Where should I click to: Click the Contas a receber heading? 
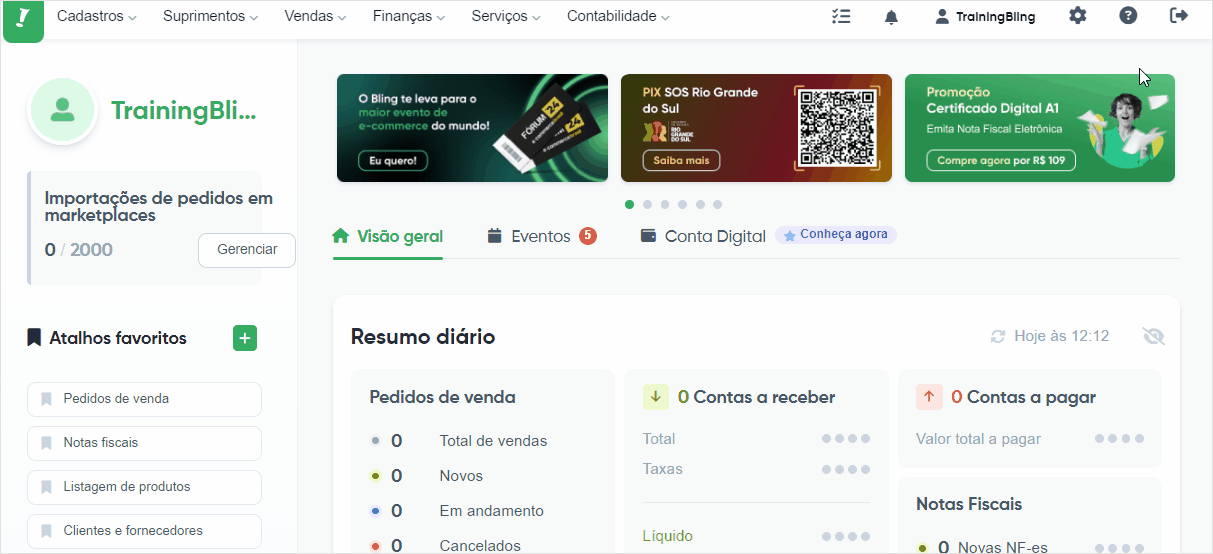tap(756, 397)
